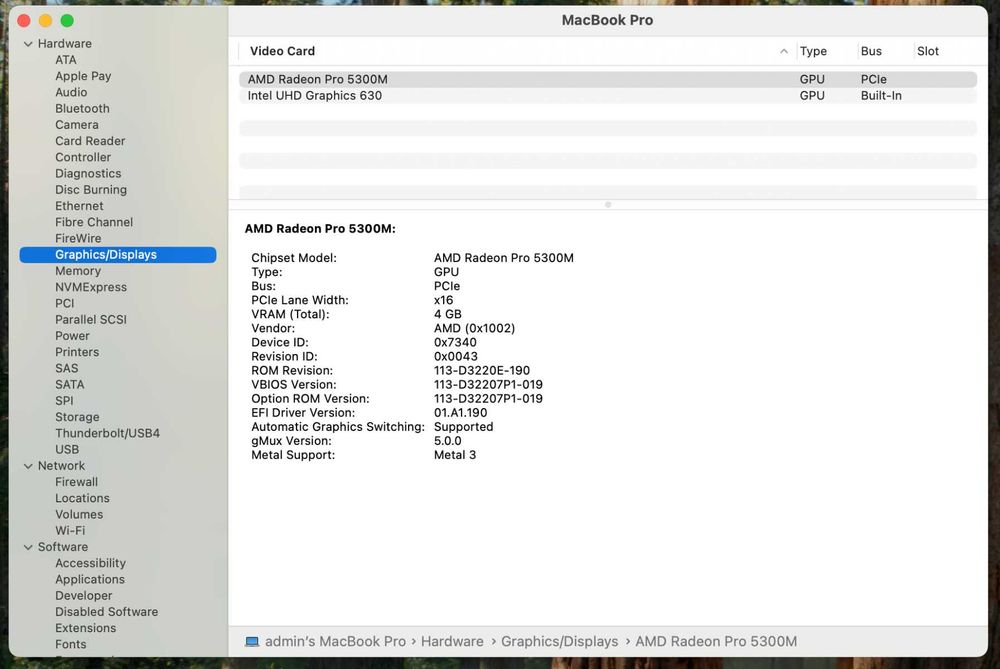The image size is (1000, 669).
Task: Select the Intel UHD Graphics 630 row
Action: (608, 96)
